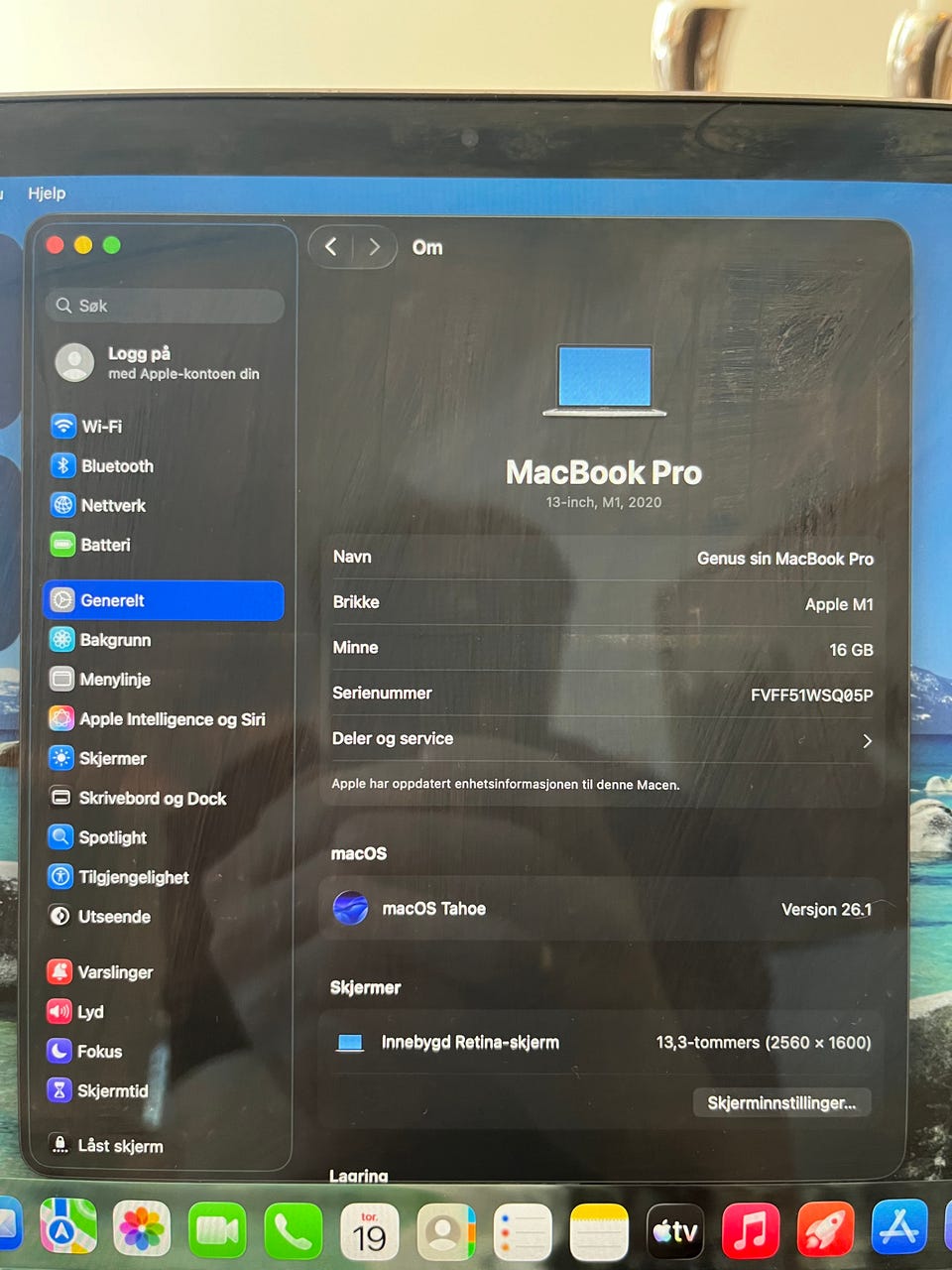This screenshot has height=1270, width=952.
Task: Open Skjermer in sidebar
Action: (98, 758)
